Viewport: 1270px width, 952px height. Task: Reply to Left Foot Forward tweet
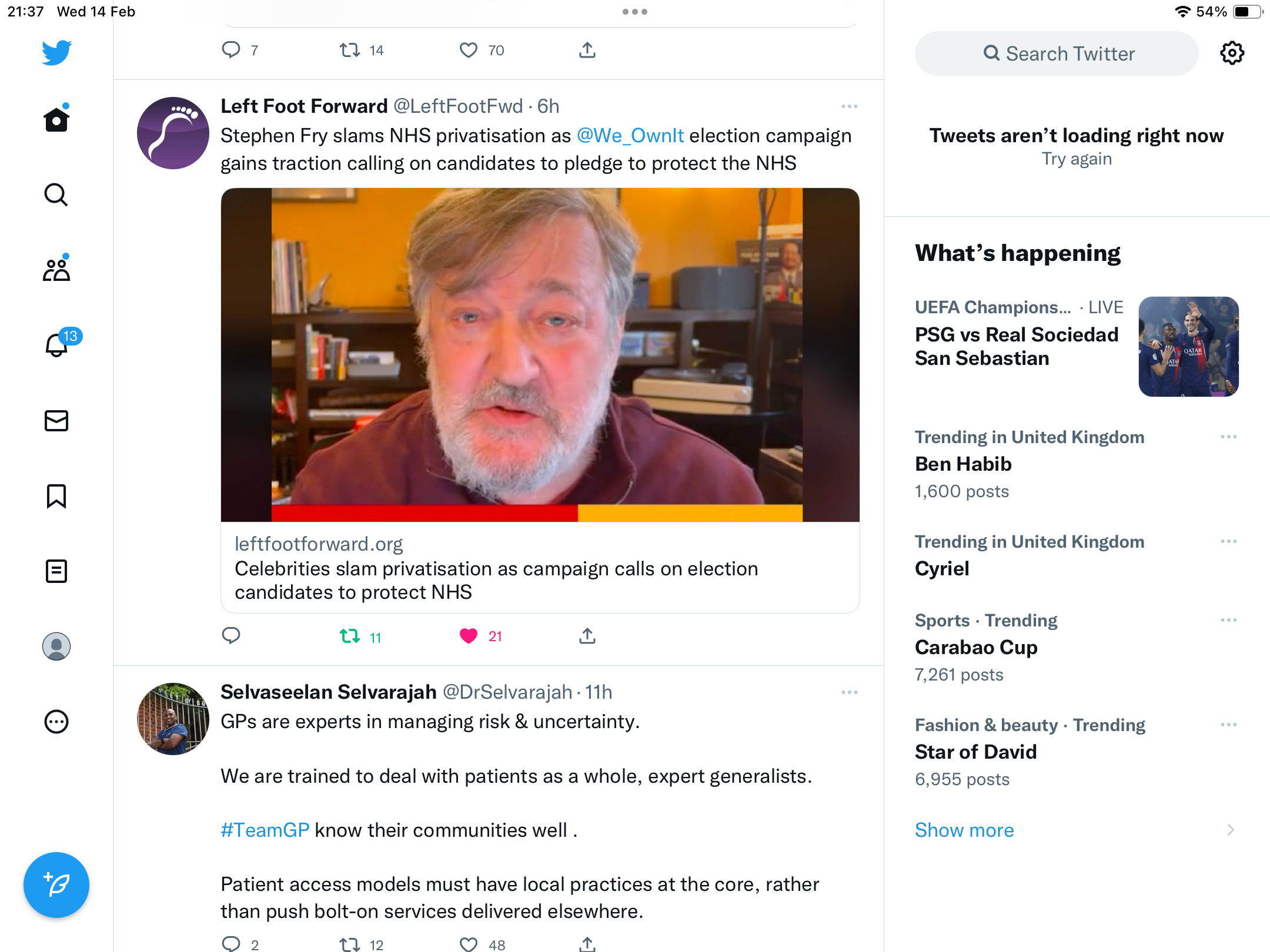click(x=231, y=636)
